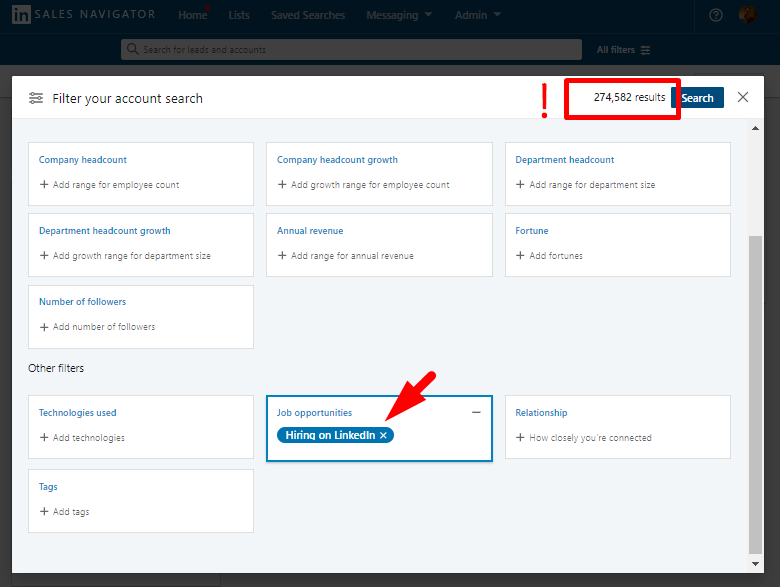The width and height of the screenshot is (780, 587).
Task: Click Add growth range for department size text
Action: tap(132, 256)
